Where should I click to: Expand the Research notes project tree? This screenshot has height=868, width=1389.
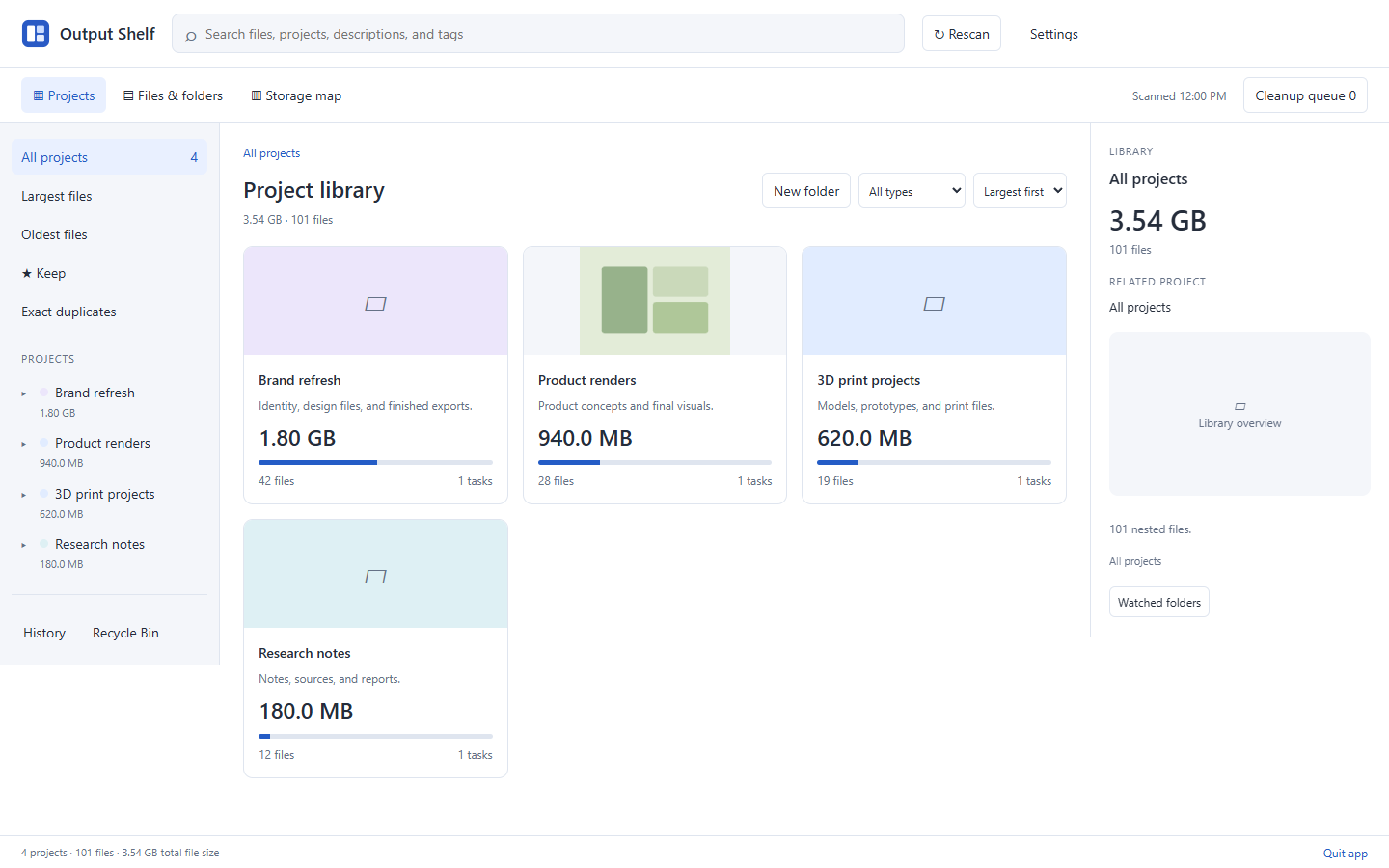click(24, 545)
